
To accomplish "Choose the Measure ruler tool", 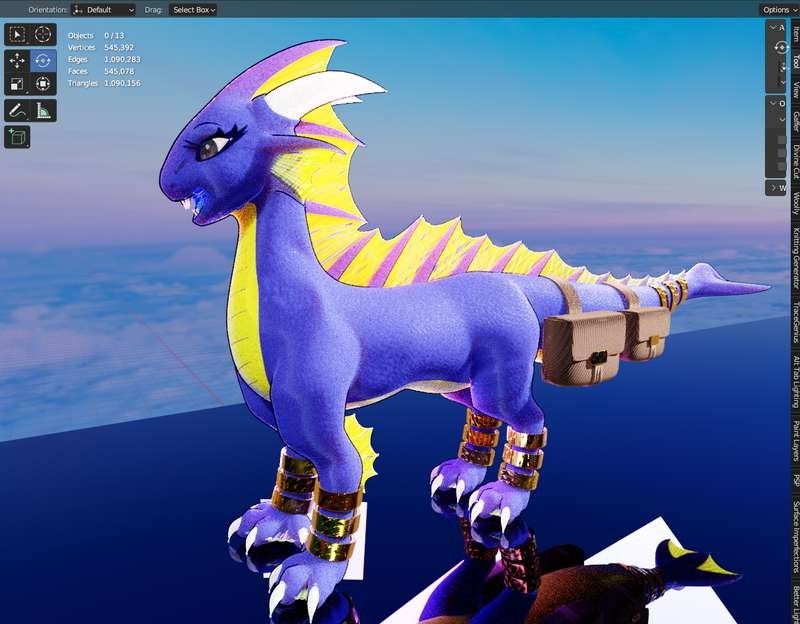I will 43,111.
